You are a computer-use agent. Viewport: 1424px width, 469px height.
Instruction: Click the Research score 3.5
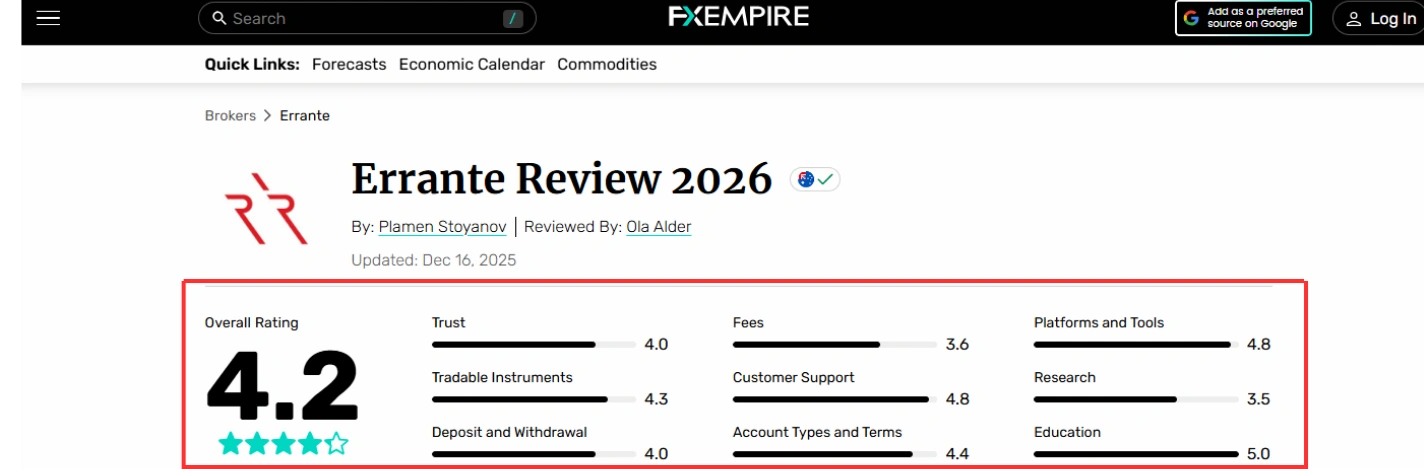pos(1258,400)
